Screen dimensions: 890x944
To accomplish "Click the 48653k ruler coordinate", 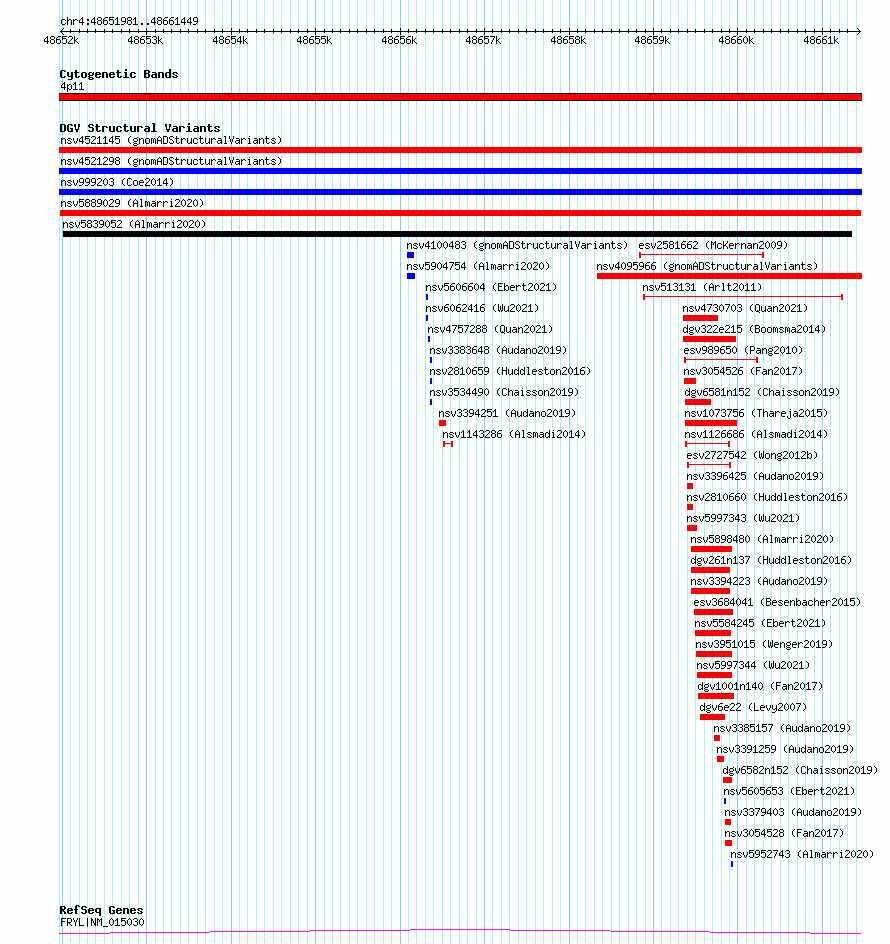I will (x=145, y=41).
